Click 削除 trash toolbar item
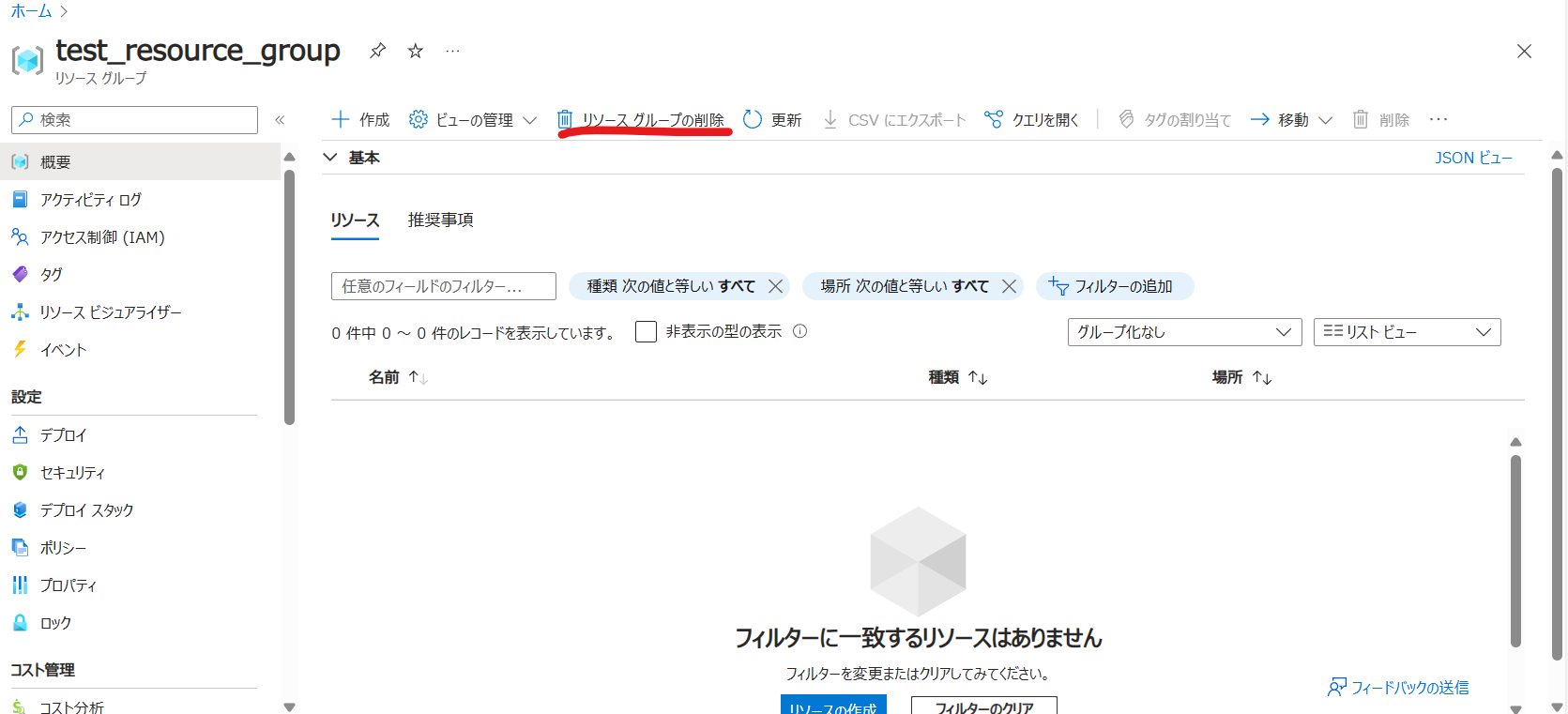Image resolution: width=1568 pixels, height=714 pixels. tap(1381, 120)
